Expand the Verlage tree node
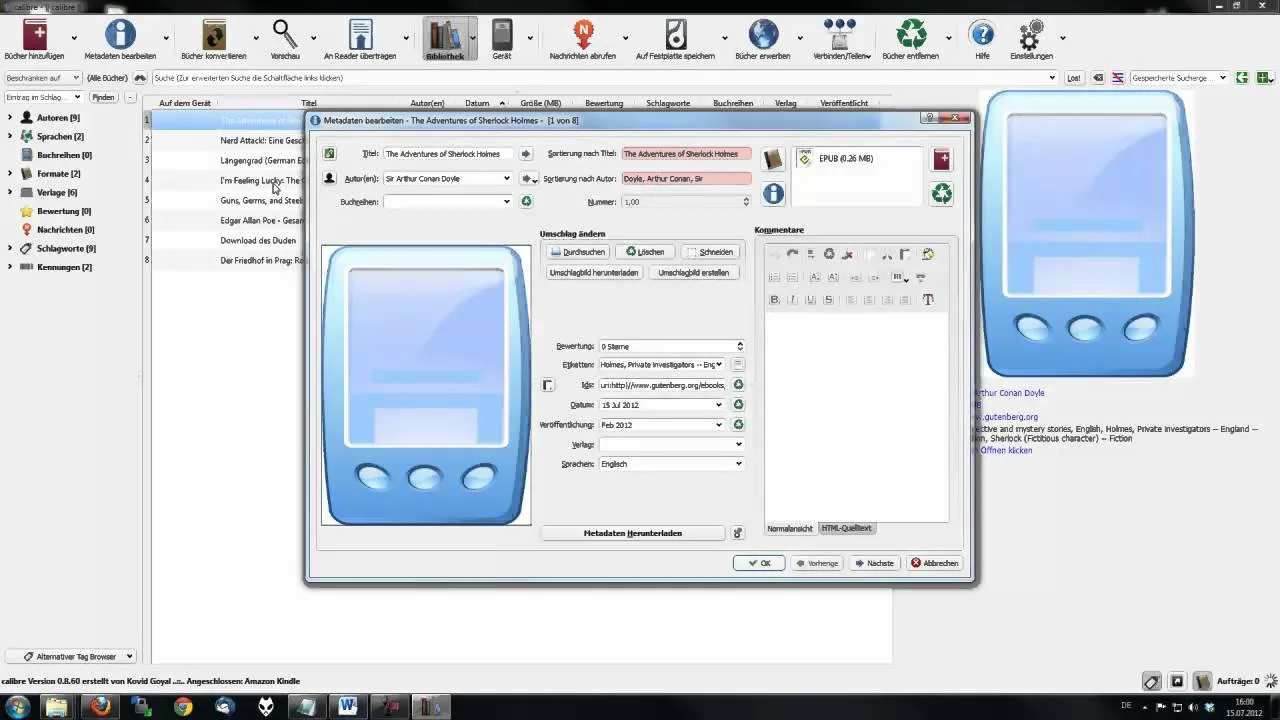Image resolution: width=1280 pixels, height=720 pixels. 10,192
